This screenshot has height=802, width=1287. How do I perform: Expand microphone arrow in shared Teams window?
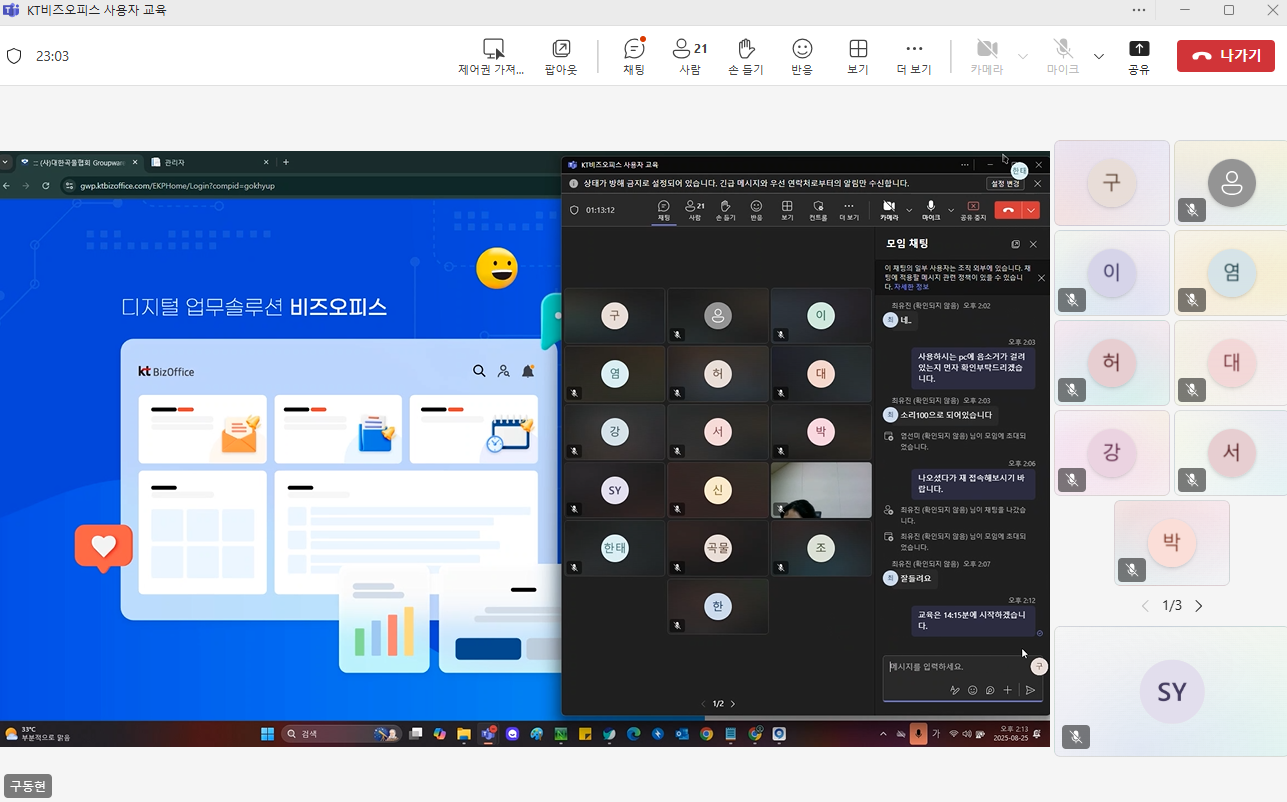[951, 210]
